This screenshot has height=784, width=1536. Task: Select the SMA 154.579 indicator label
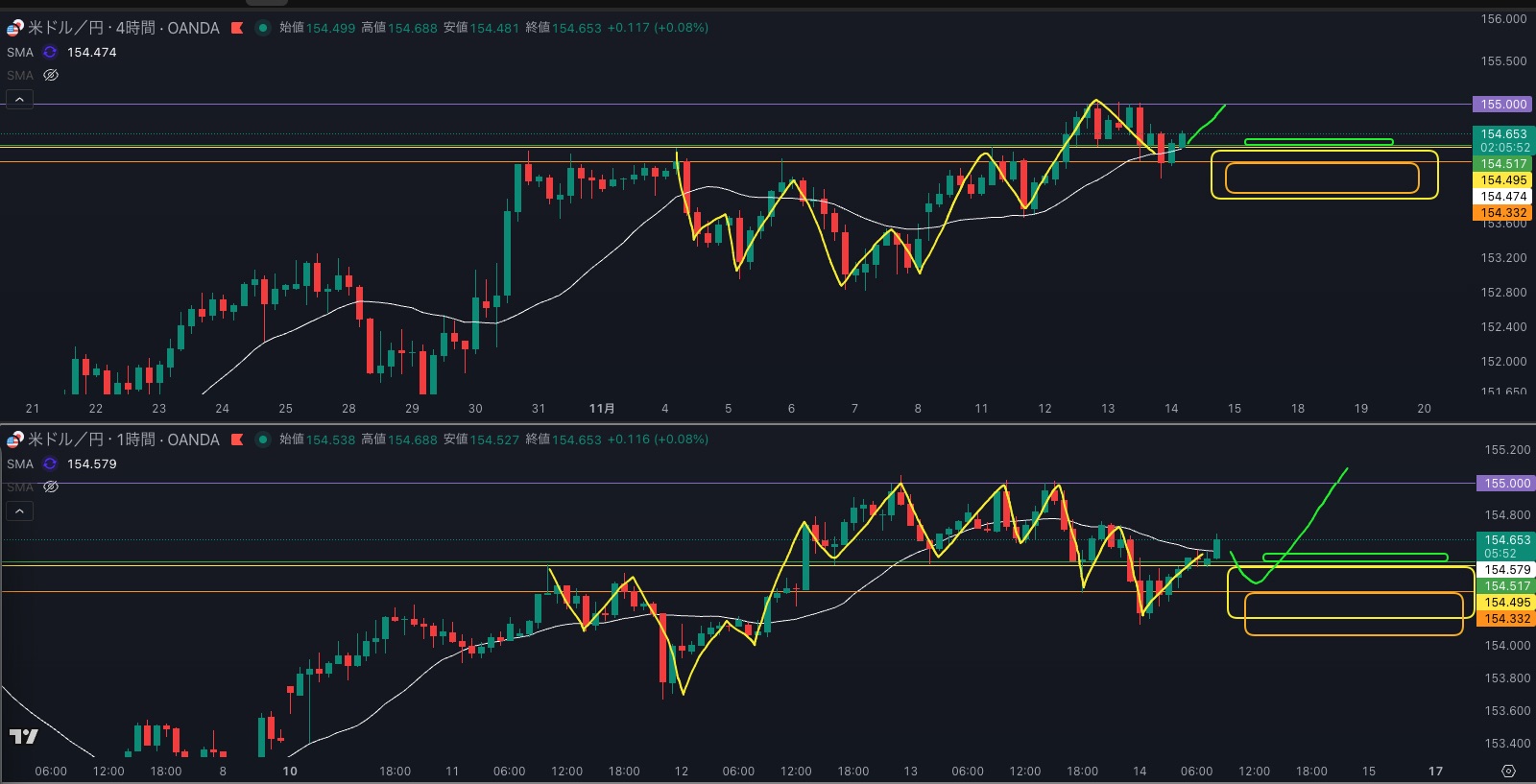tap(20, 464)
